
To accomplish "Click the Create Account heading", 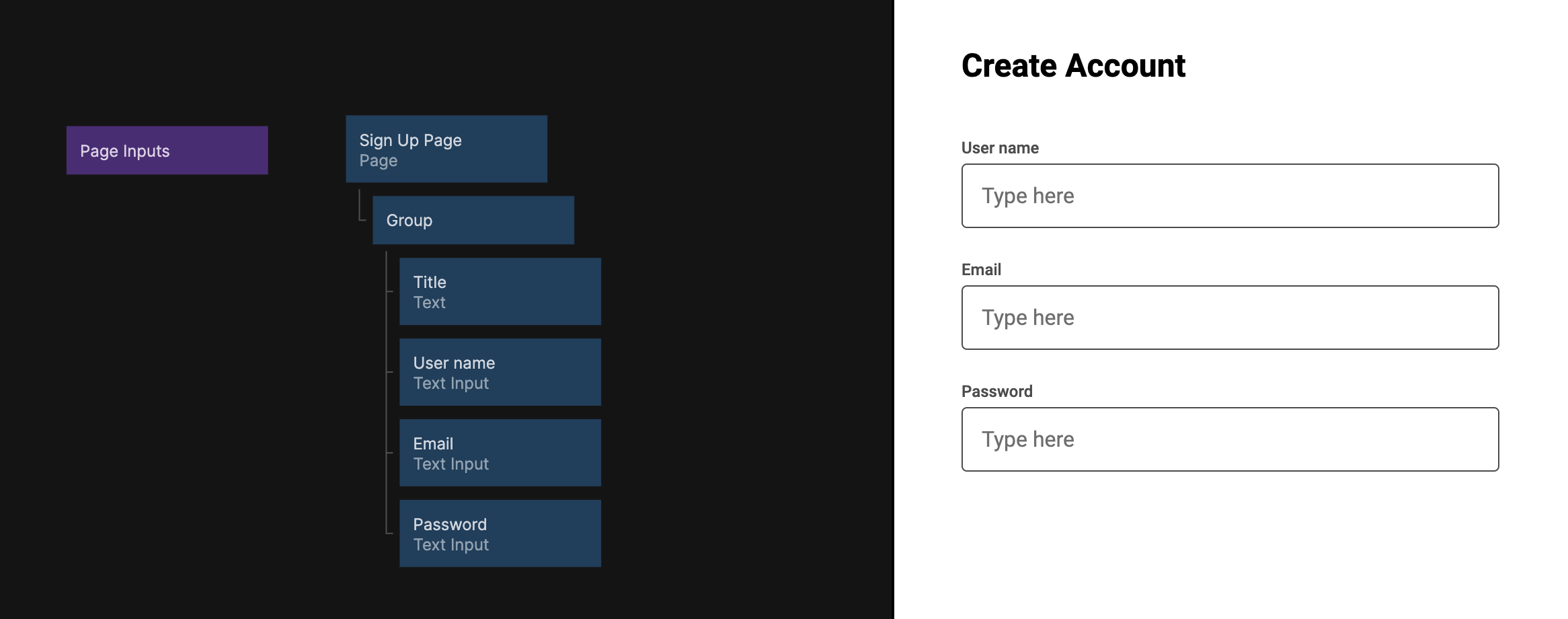I will pyautogui.click(x=1073, y=66).
